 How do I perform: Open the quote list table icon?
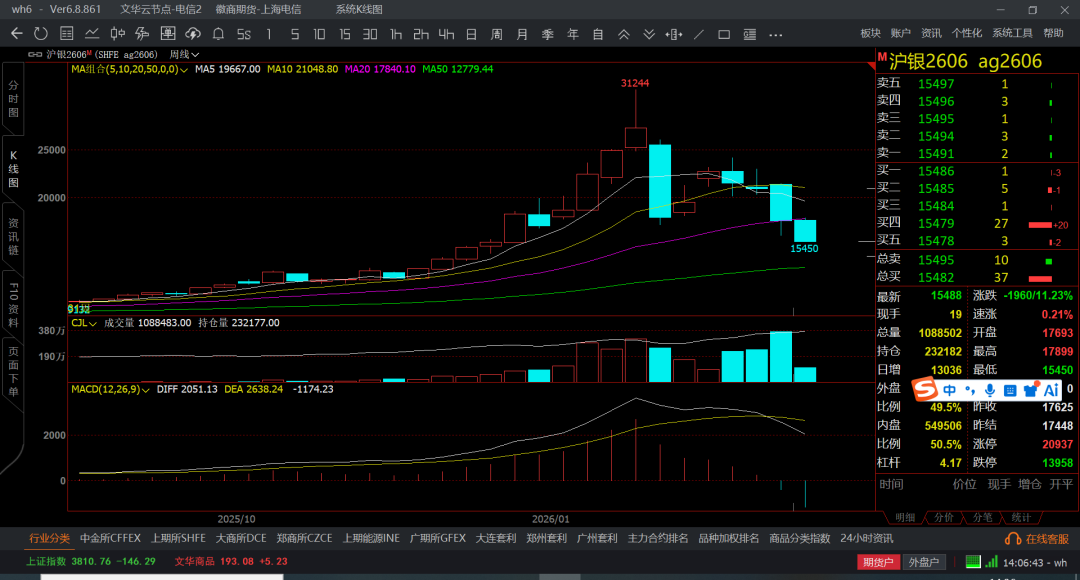[x=66, y=34]
